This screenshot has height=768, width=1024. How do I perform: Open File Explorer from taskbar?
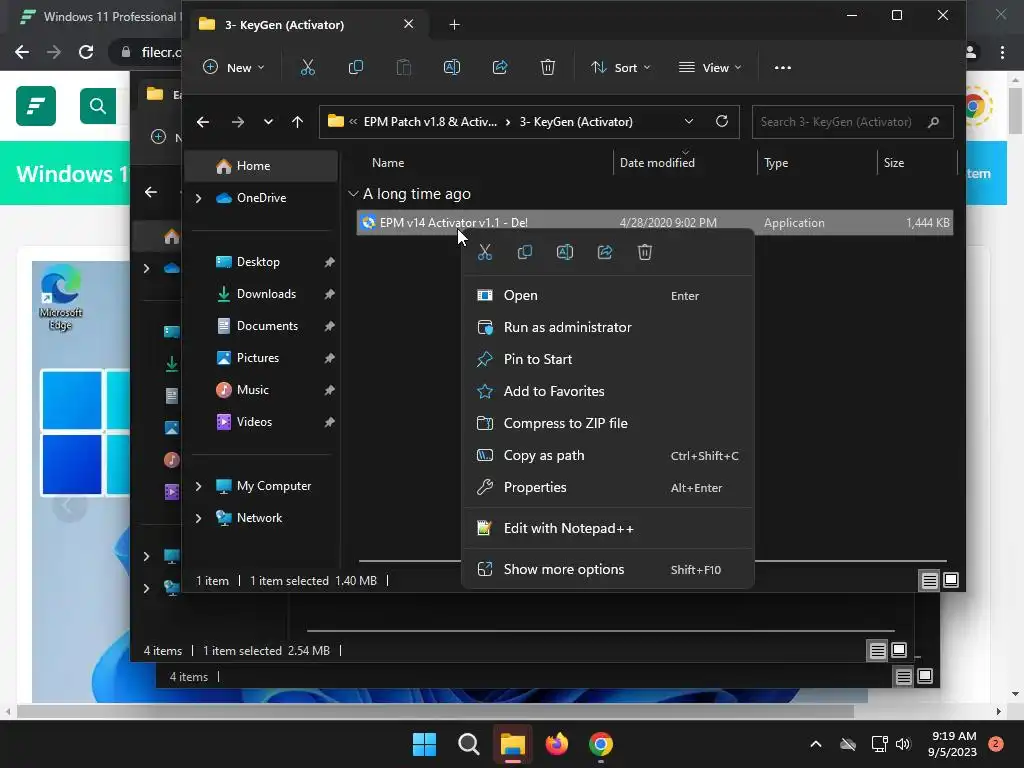pyautogui.click(x=513, y=744)
